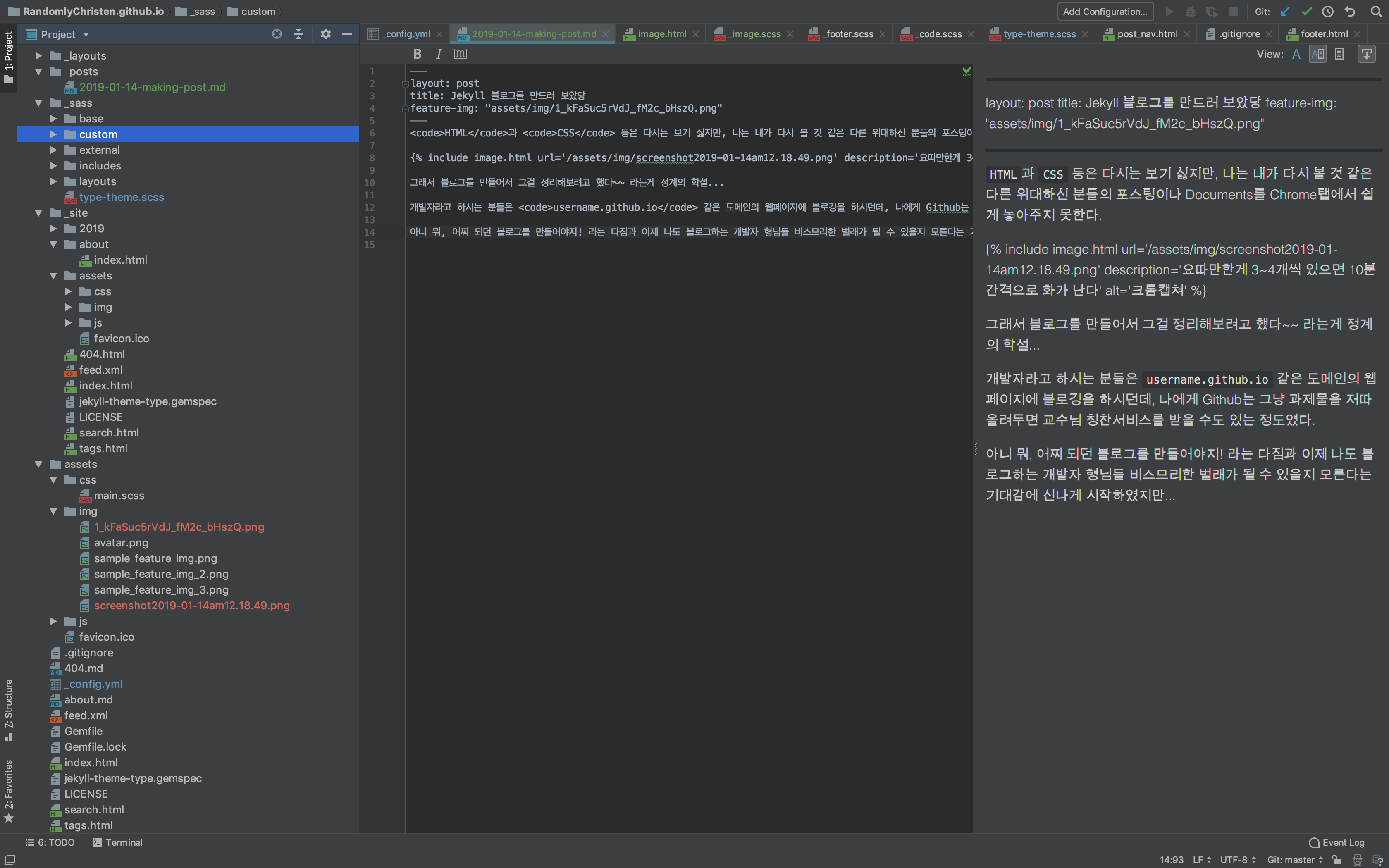The width and height of the screenshot is (1389, 868).
Task: Click line 10 in editor text
Action: (566, 183)
